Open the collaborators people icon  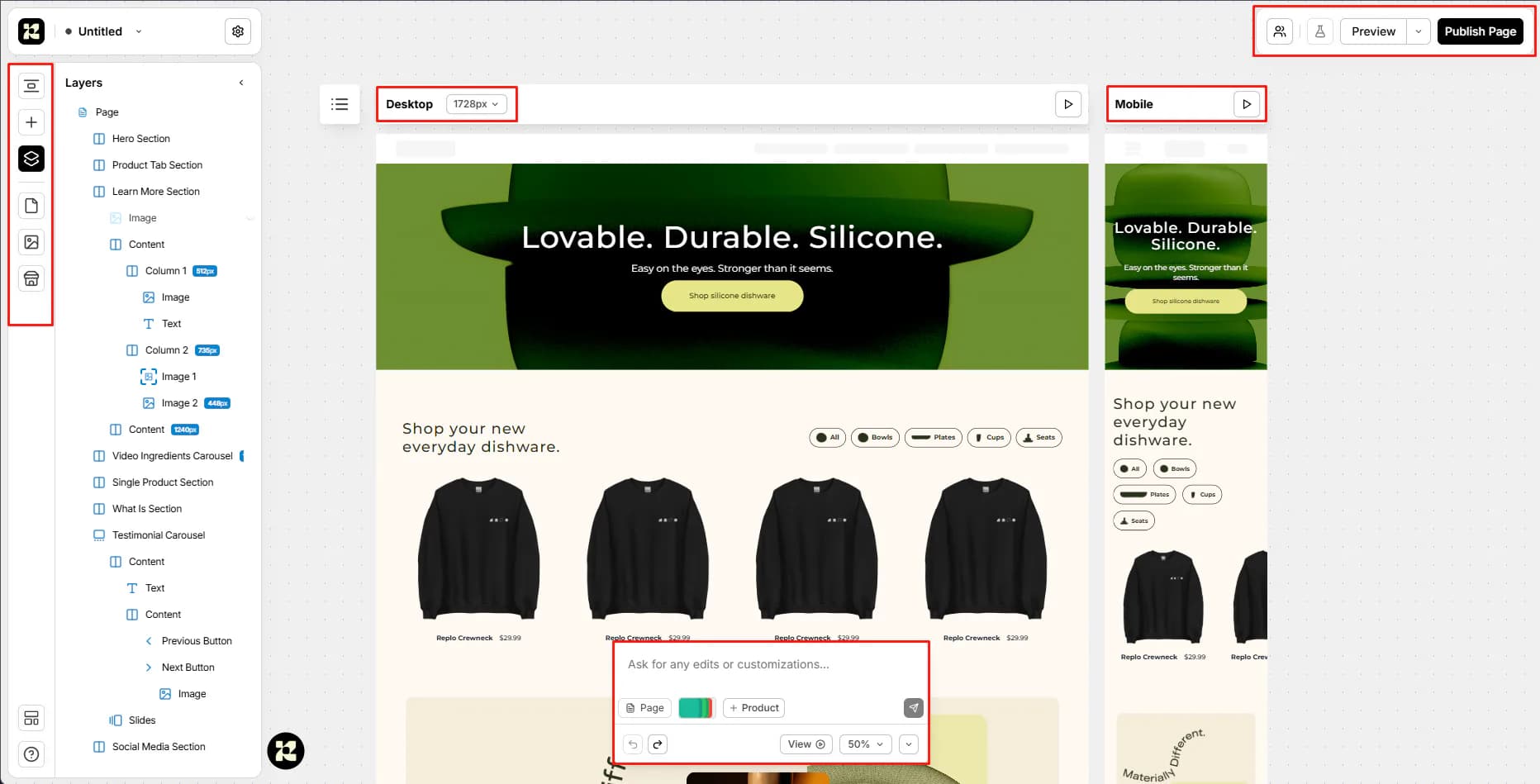tap(1280, 31)
